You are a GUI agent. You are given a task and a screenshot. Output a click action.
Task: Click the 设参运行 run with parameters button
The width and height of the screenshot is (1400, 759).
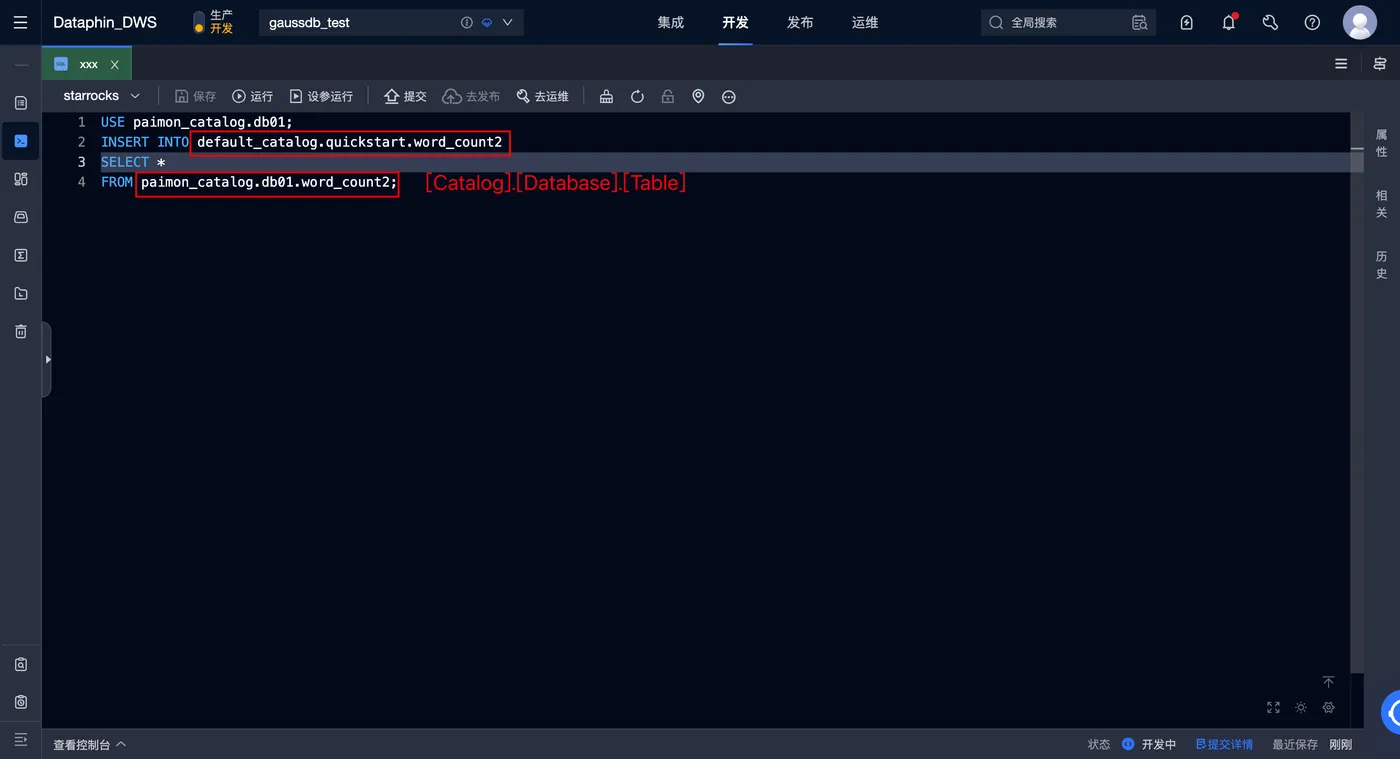coord(321,96)
